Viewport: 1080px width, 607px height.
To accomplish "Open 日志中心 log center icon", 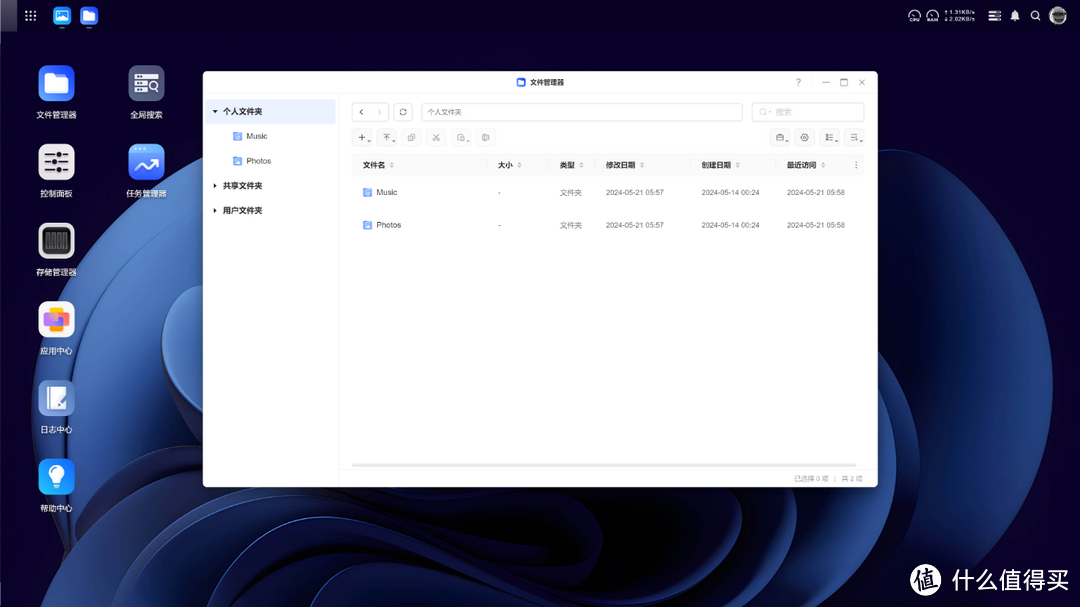I will click(56, 399).
